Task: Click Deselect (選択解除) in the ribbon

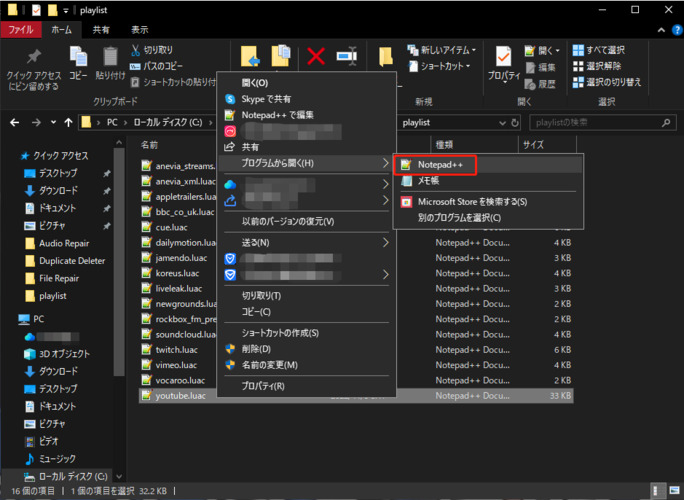Action: coord(597,66)
